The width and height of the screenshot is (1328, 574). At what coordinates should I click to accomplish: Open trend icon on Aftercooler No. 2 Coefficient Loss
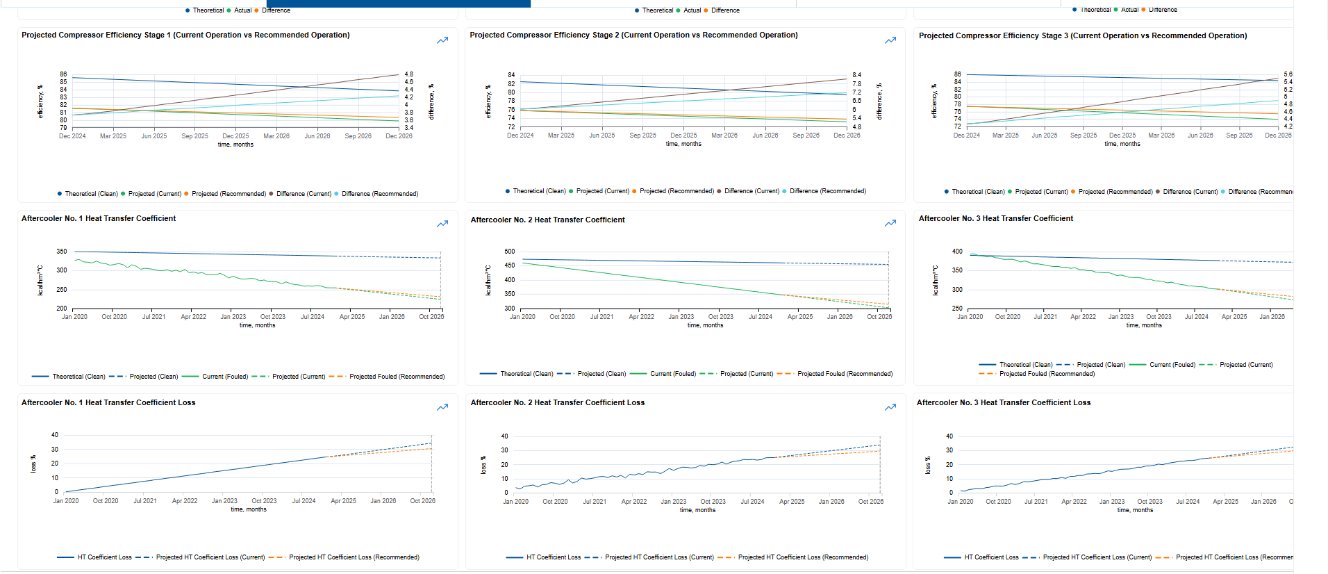(x=890, y=407)
